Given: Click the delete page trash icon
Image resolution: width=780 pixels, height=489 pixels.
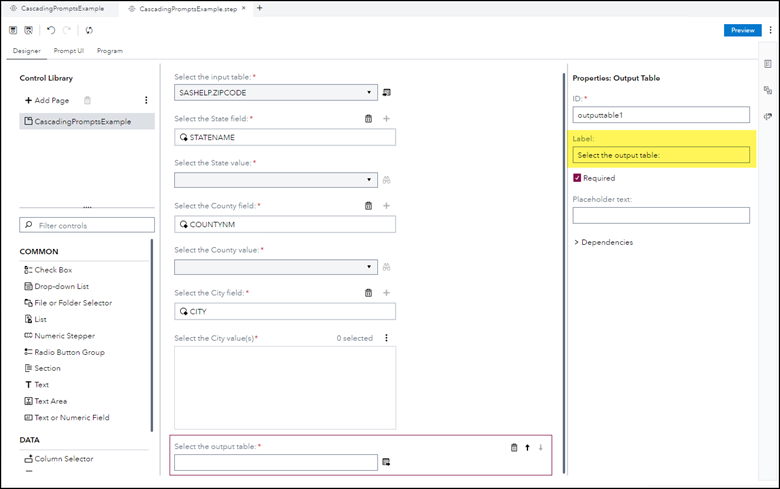Looking at the screenshot, I should coord(88,100).
